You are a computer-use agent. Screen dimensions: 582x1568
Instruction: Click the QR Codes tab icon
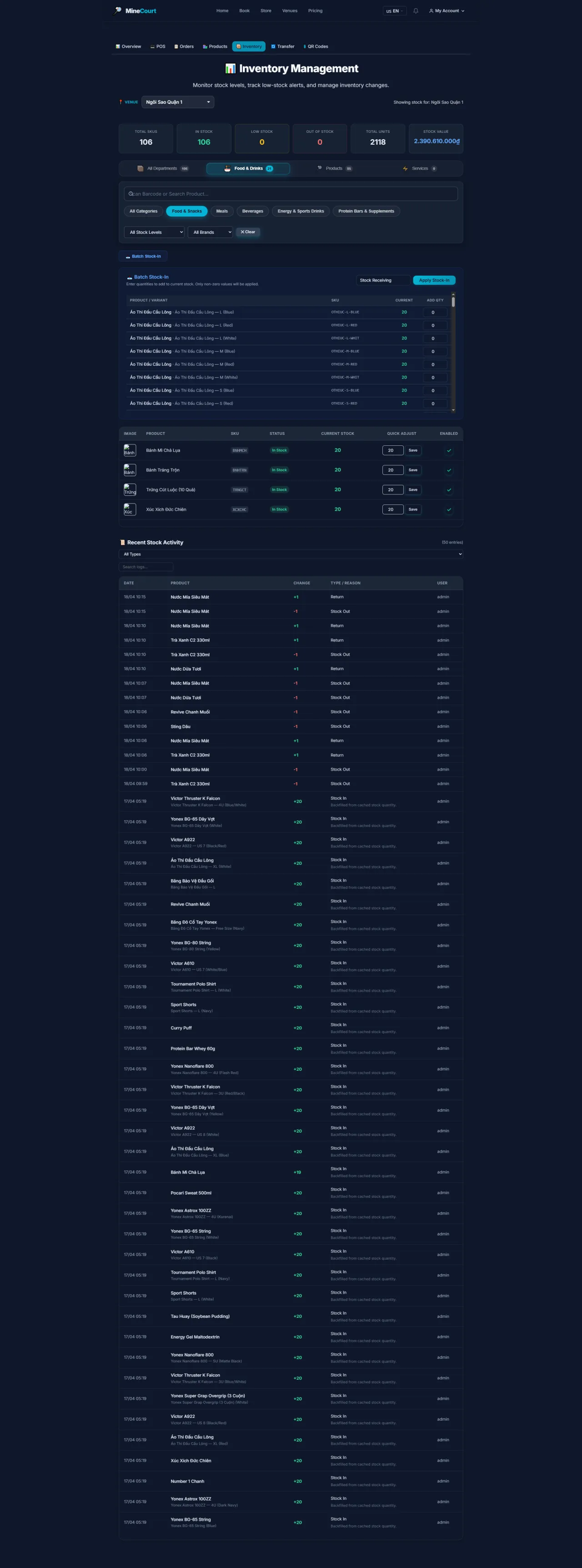point(305,46)
